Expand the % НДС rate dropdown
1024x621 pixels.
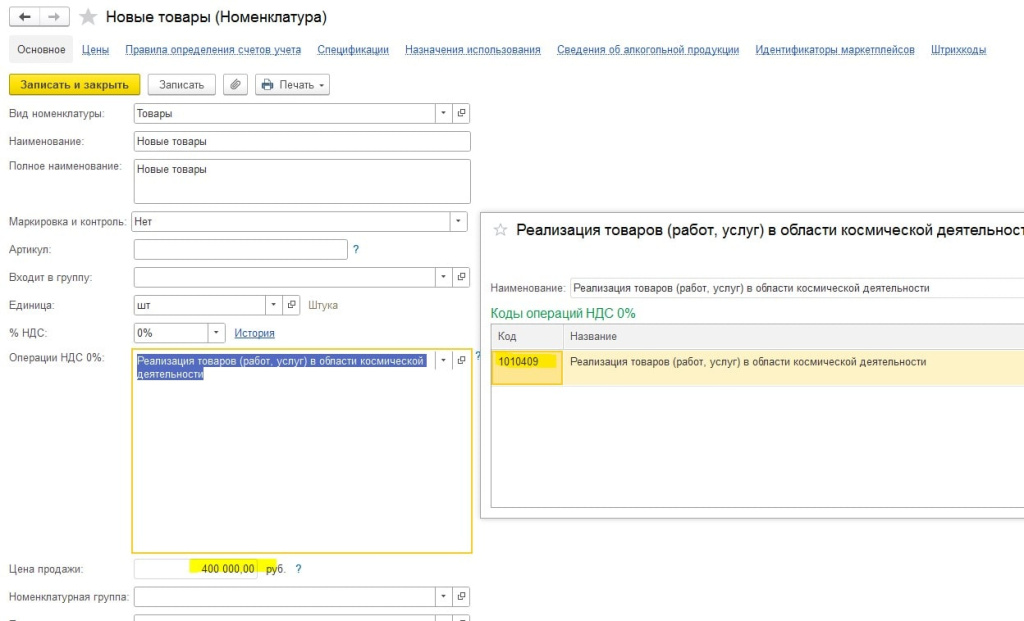(x=217, y=333)
